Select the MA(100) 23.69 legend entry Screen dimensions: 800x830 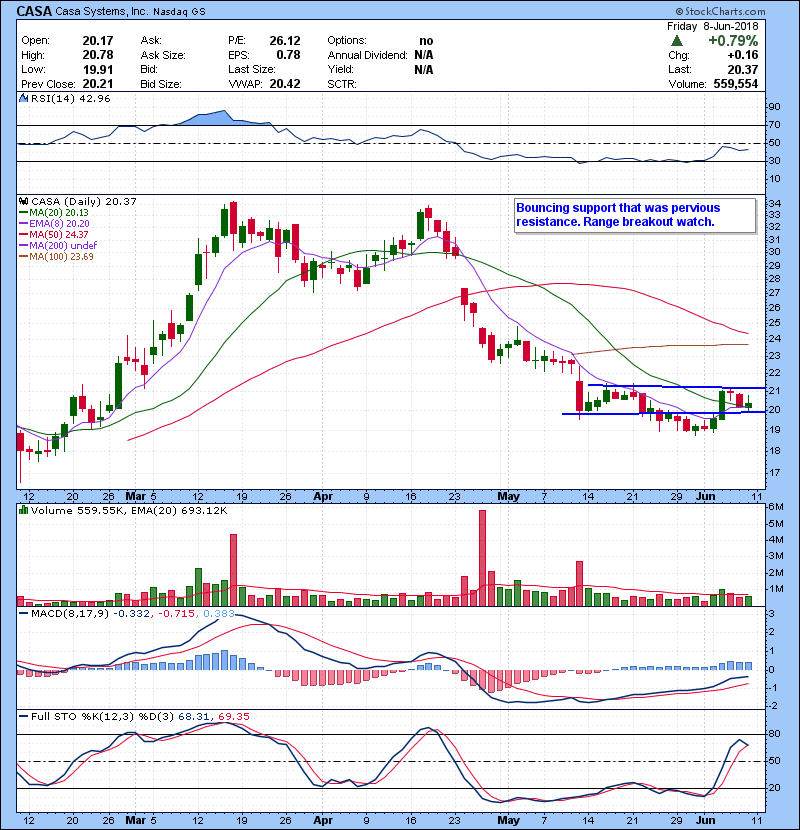click(56, 257)
